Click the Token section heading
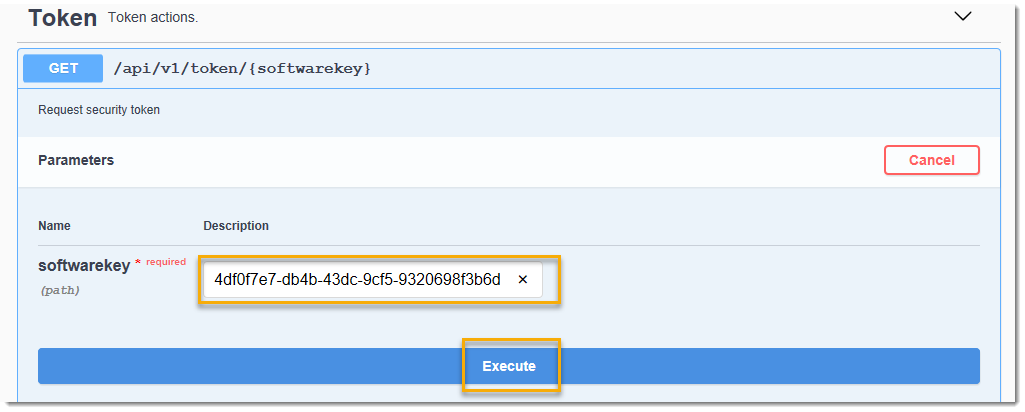Image resolution: width=1025 pixels, height=412 pixels. pyautogui.click(x=63, y=18)
